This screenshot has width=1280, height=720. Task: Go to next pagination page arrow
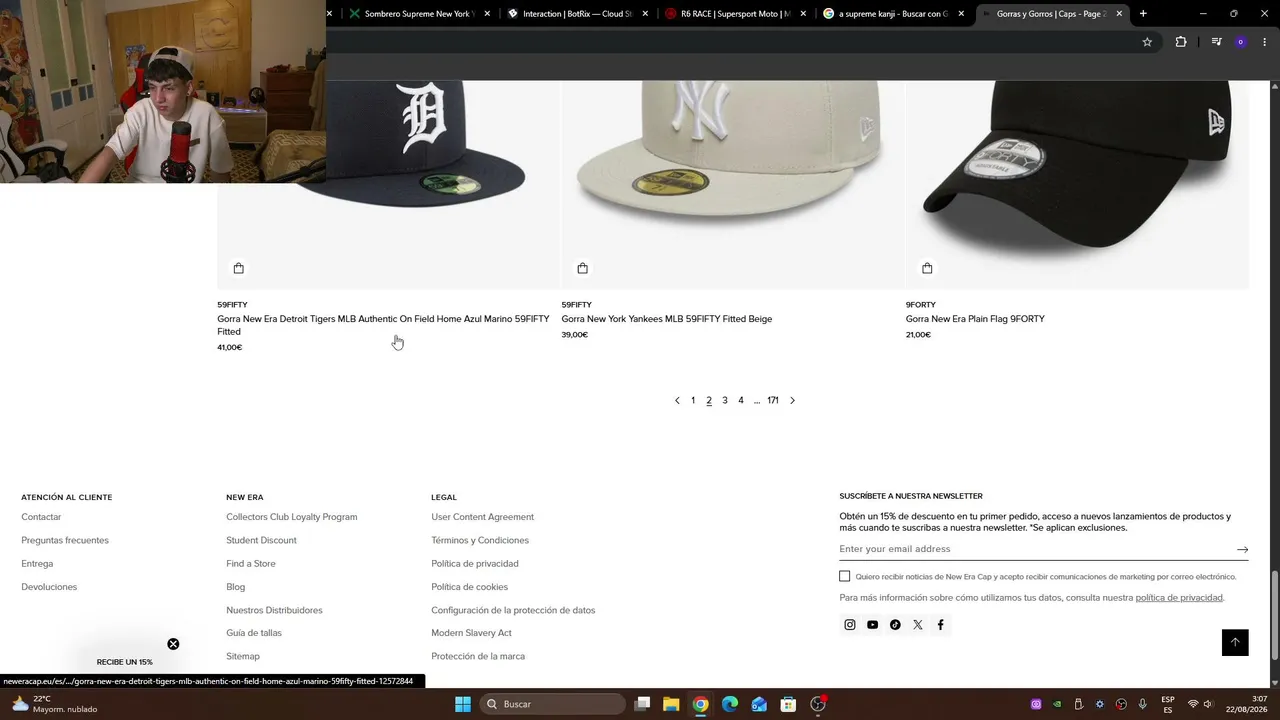[x=792, y=400]
